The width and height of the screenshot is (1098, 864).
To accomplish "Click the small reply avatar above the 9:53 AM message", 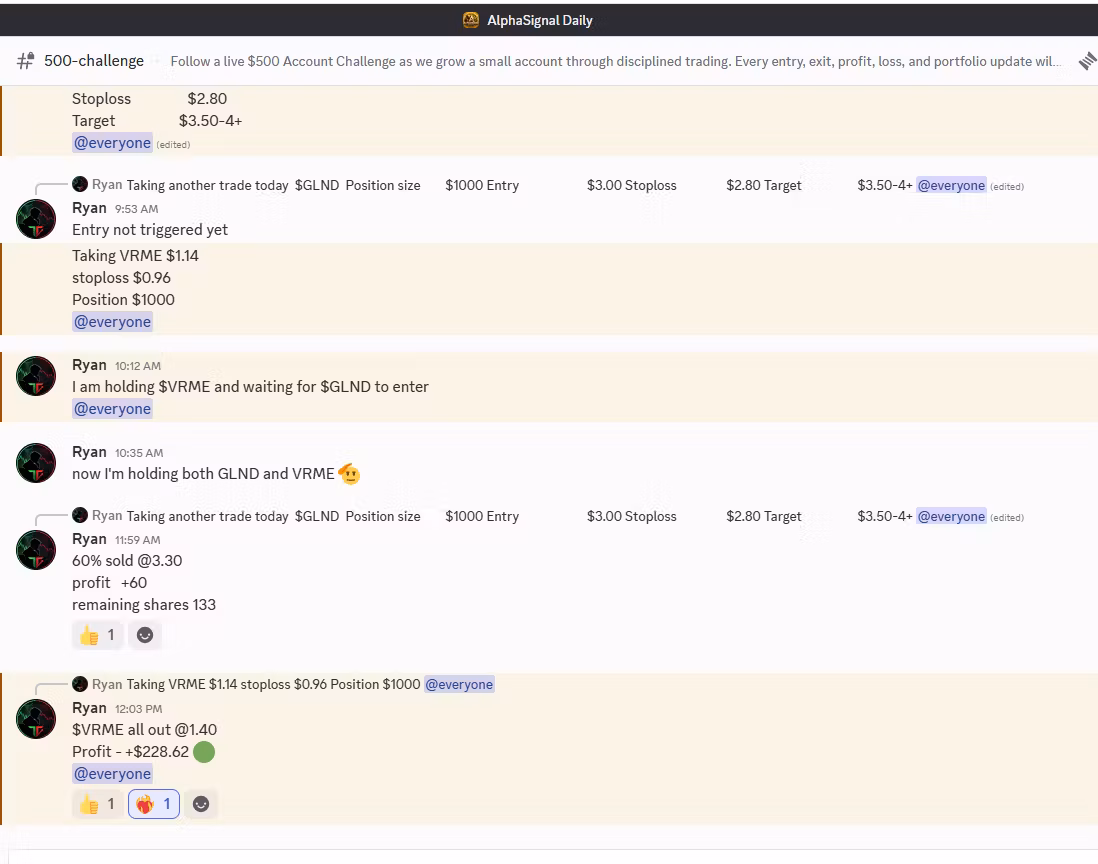I will point(80,184).
